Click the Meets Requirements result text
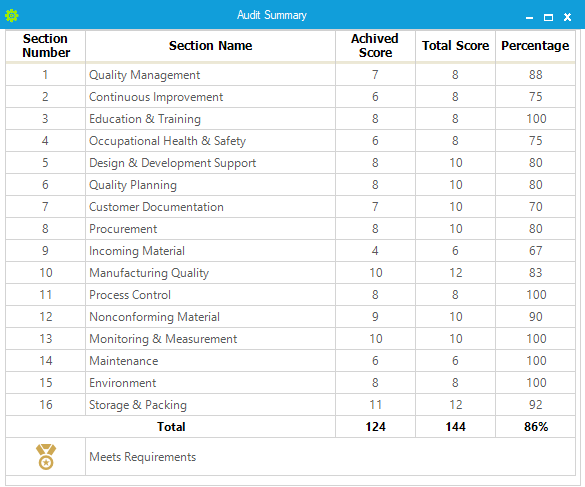 [143, 457]
